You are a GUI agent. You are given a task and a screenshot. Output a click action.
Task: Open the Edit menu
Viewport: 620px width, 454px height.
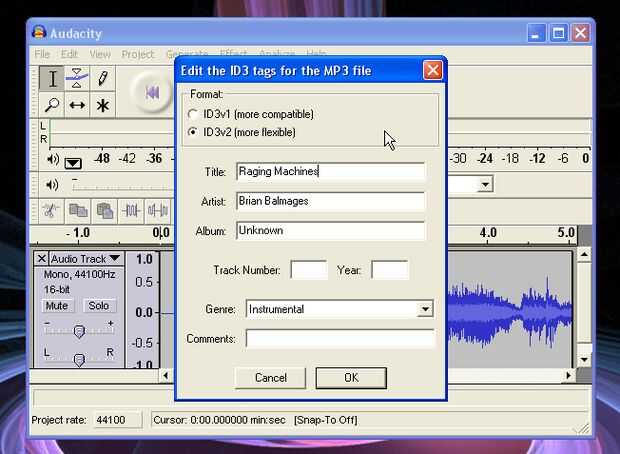tap(70, 54)
